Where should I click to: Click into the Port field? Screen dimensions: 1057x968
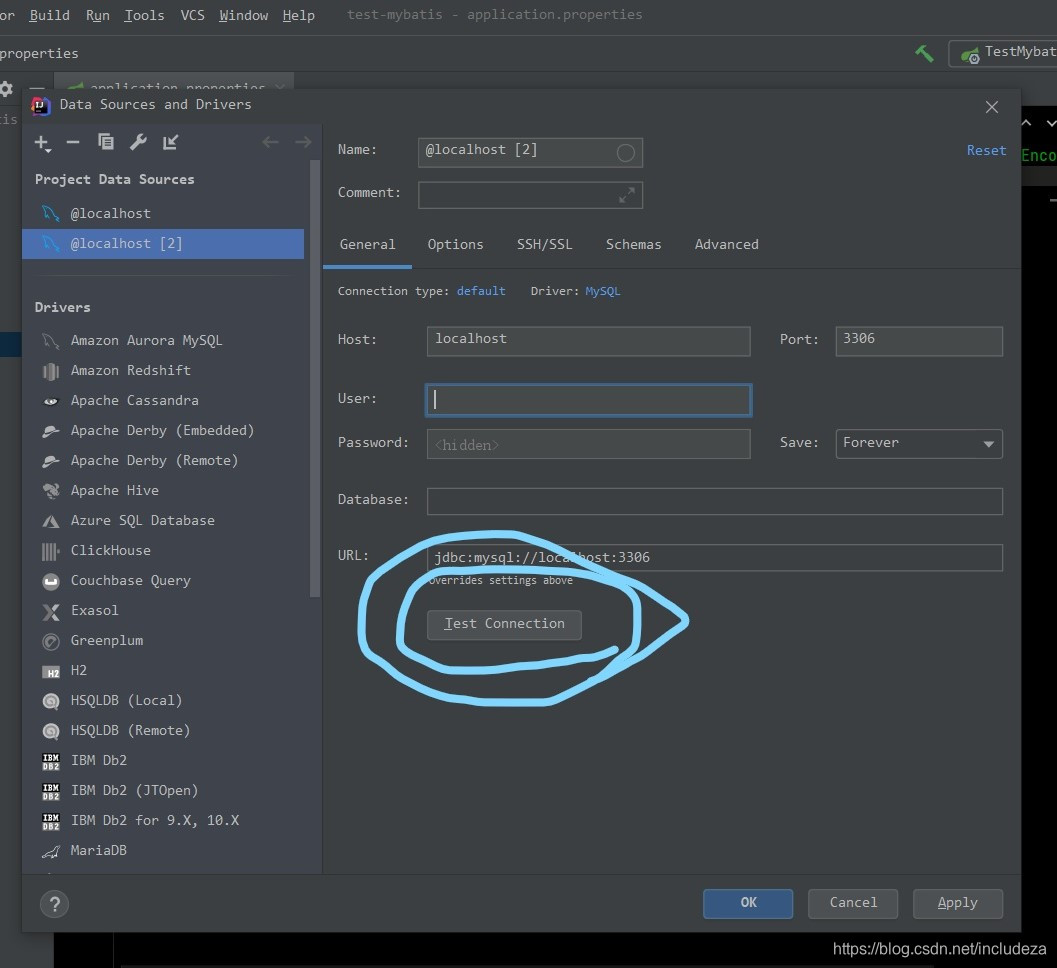tap(919, 341)
